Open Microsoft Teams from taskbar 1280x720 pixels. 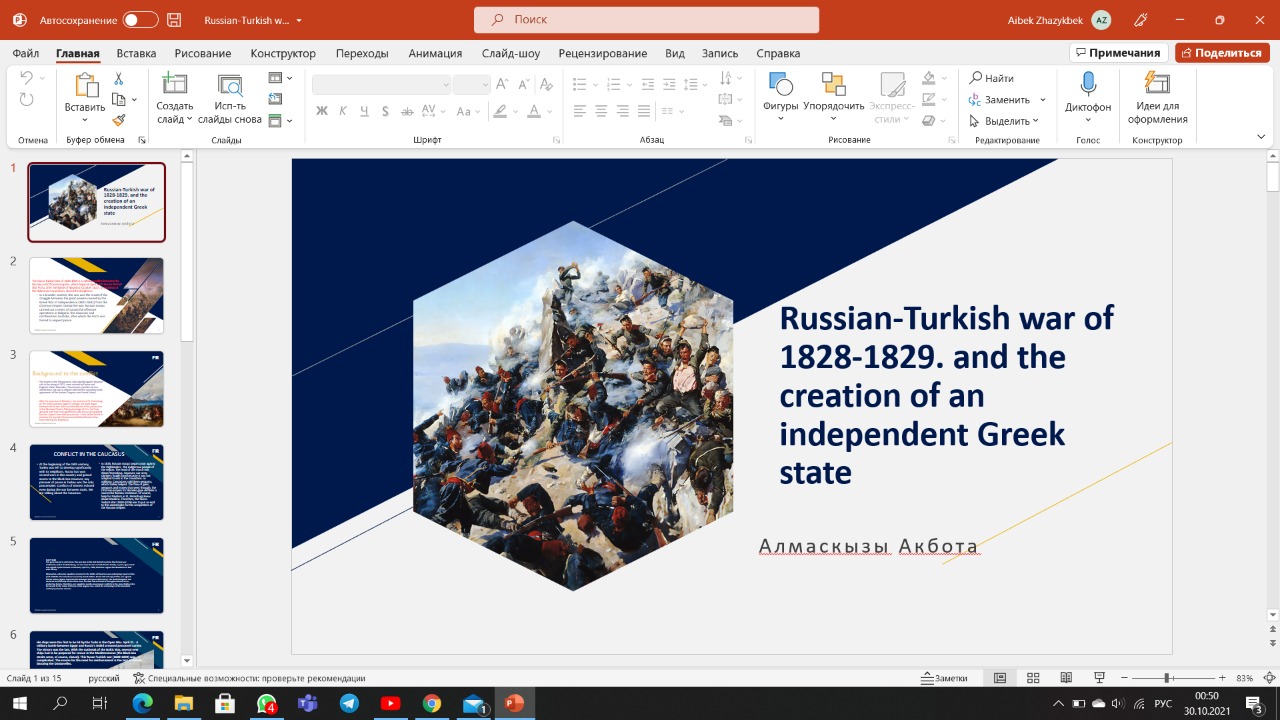307,704
